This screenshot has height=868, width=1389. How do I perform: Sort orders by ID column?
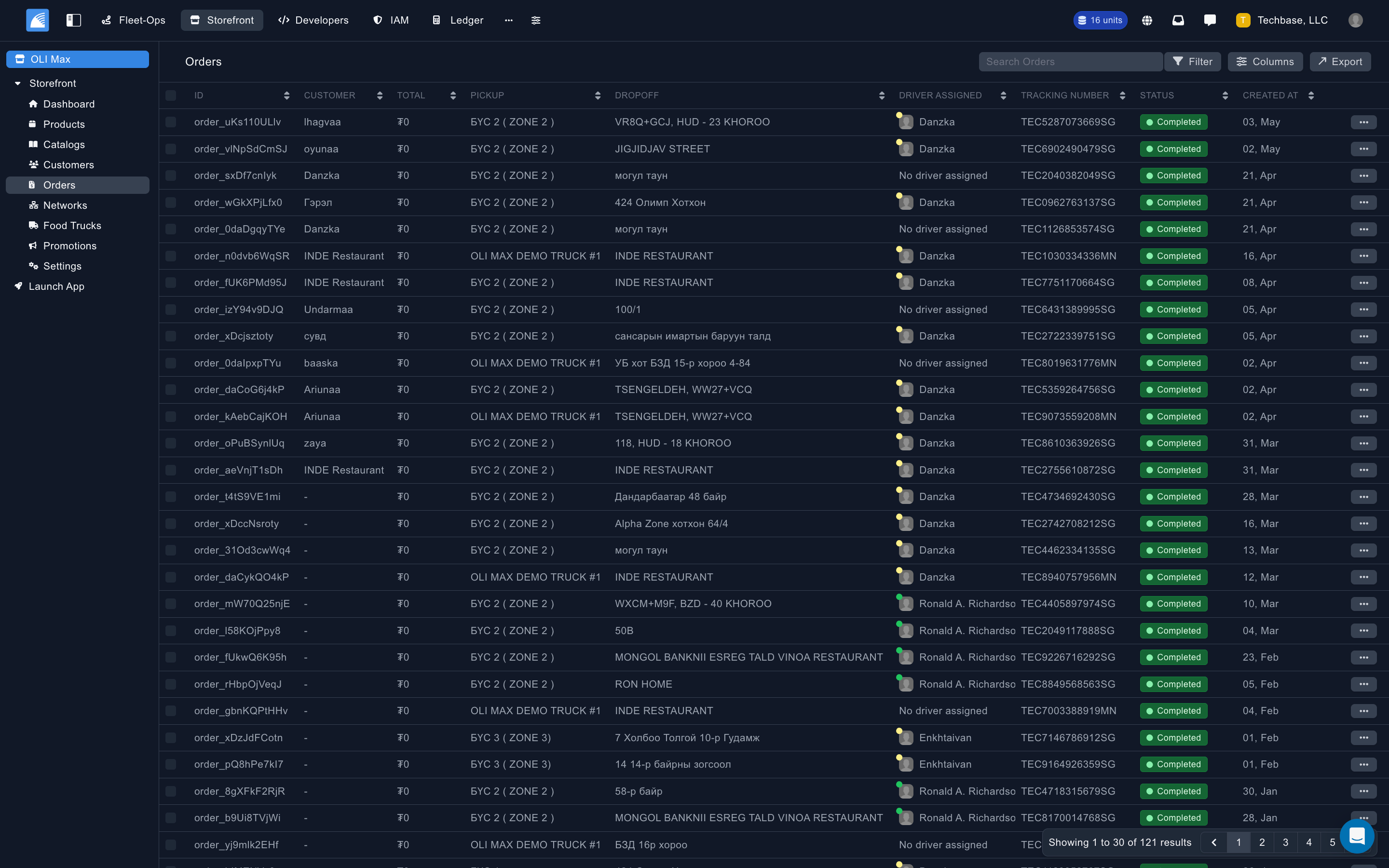click(x=286, y=95)
